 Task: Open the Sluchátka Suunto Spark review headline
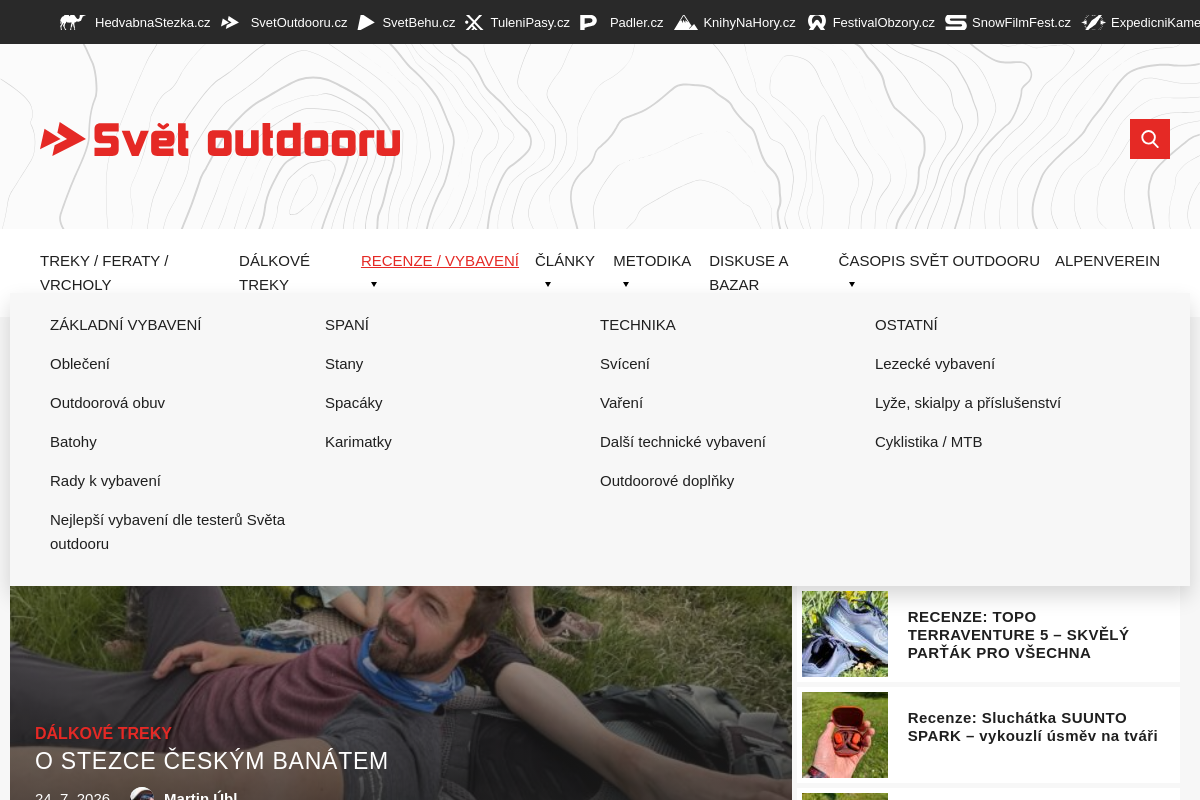tap(1033, 727)
